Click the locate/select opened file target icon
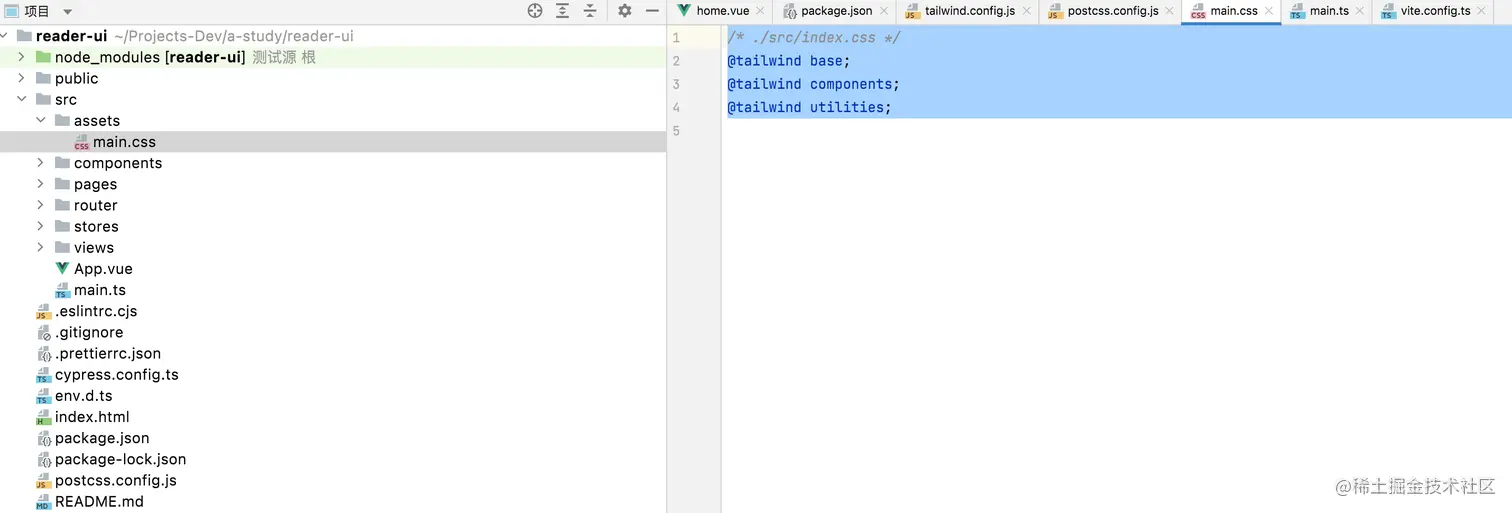This screenshot has height=513, width=1512. tap(535, 11)
